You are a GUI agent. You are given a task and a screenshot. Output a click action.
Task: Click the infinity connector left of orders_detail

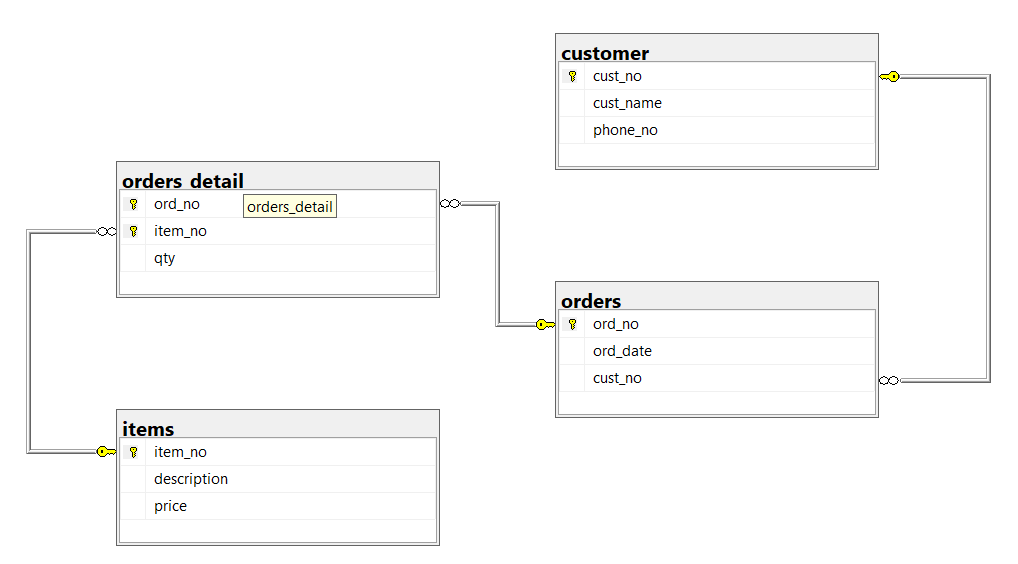tap(107, 231)
